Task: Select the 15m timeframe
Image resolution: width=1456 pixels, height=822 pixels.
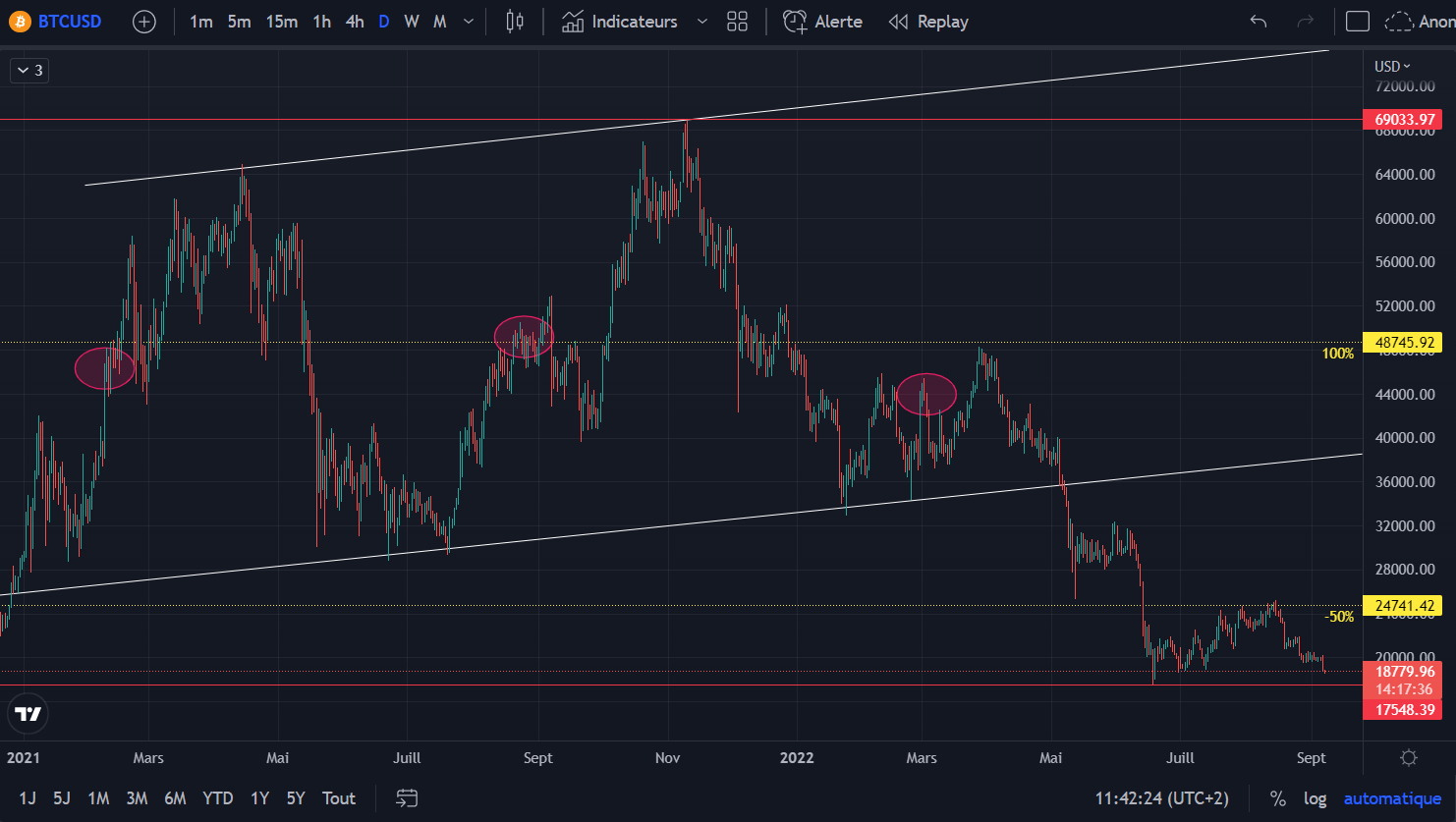Action: pos(282,22)
